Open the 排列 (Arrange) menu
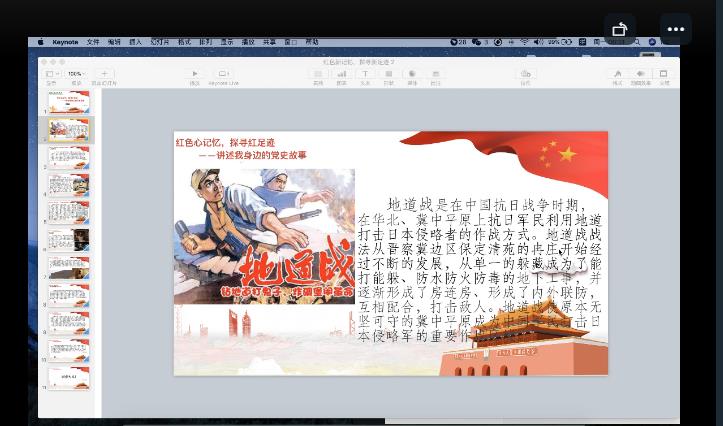This screenshot has height=426, width=723. pos(206,42)
